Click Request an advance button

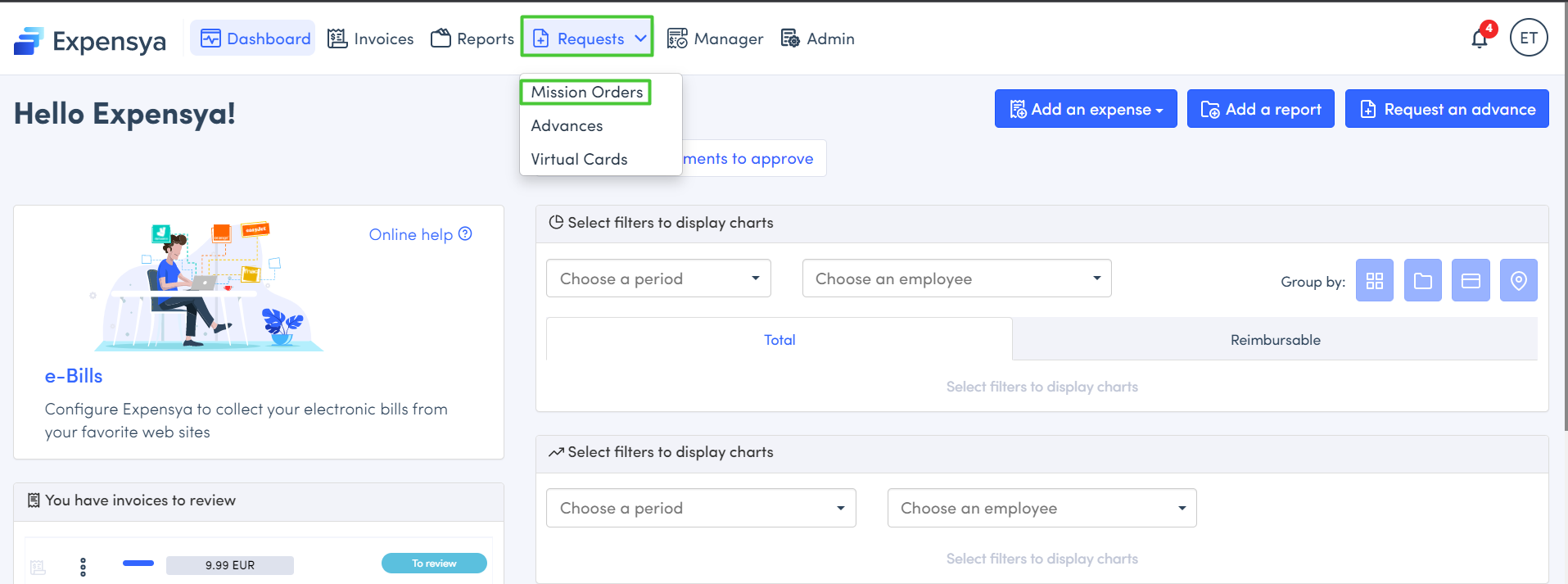[1447, 109]
